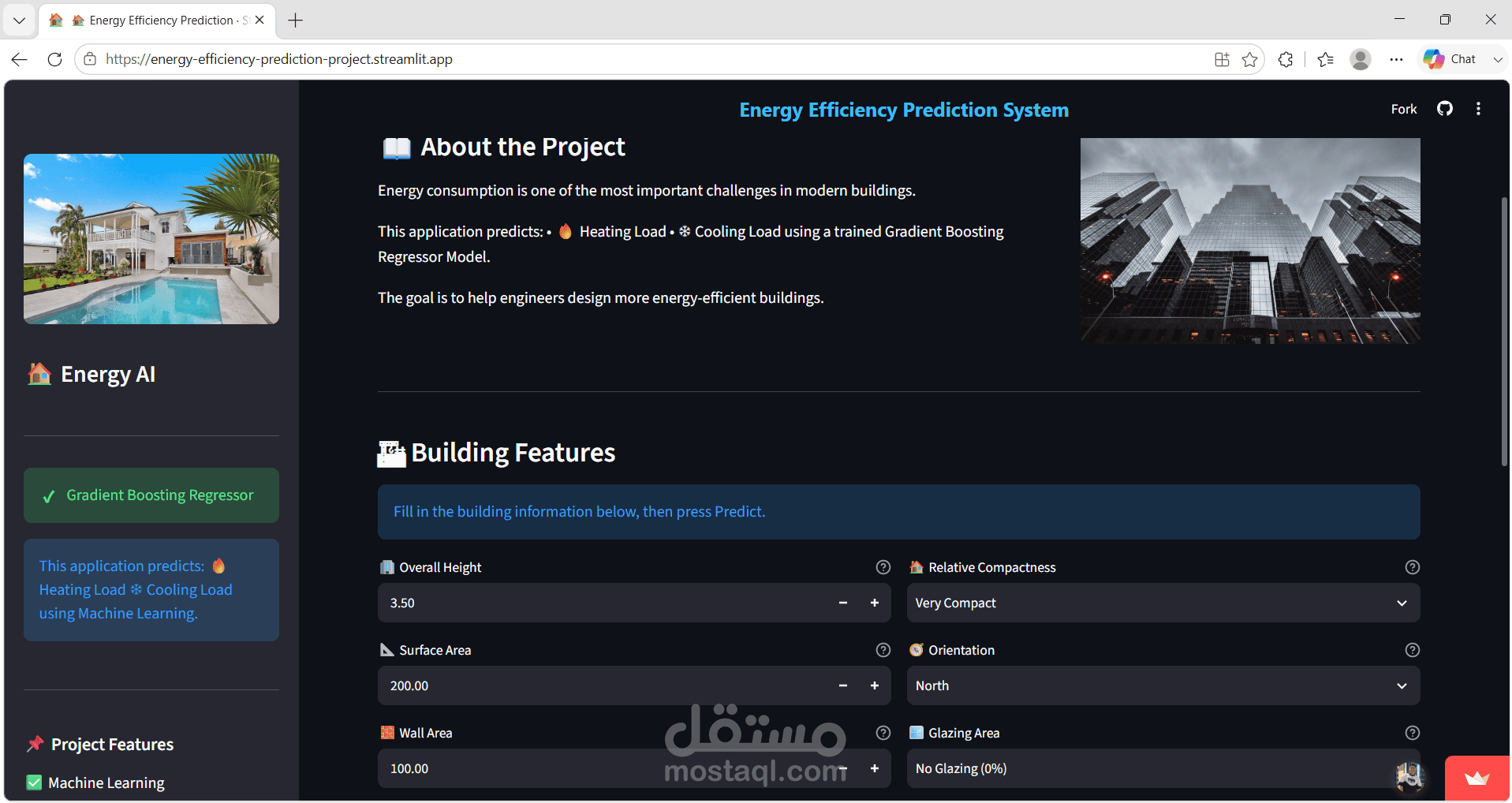The image size is (1512, 803).
Task: Show help tooltip for Wall Area
Action: point(883,733)
